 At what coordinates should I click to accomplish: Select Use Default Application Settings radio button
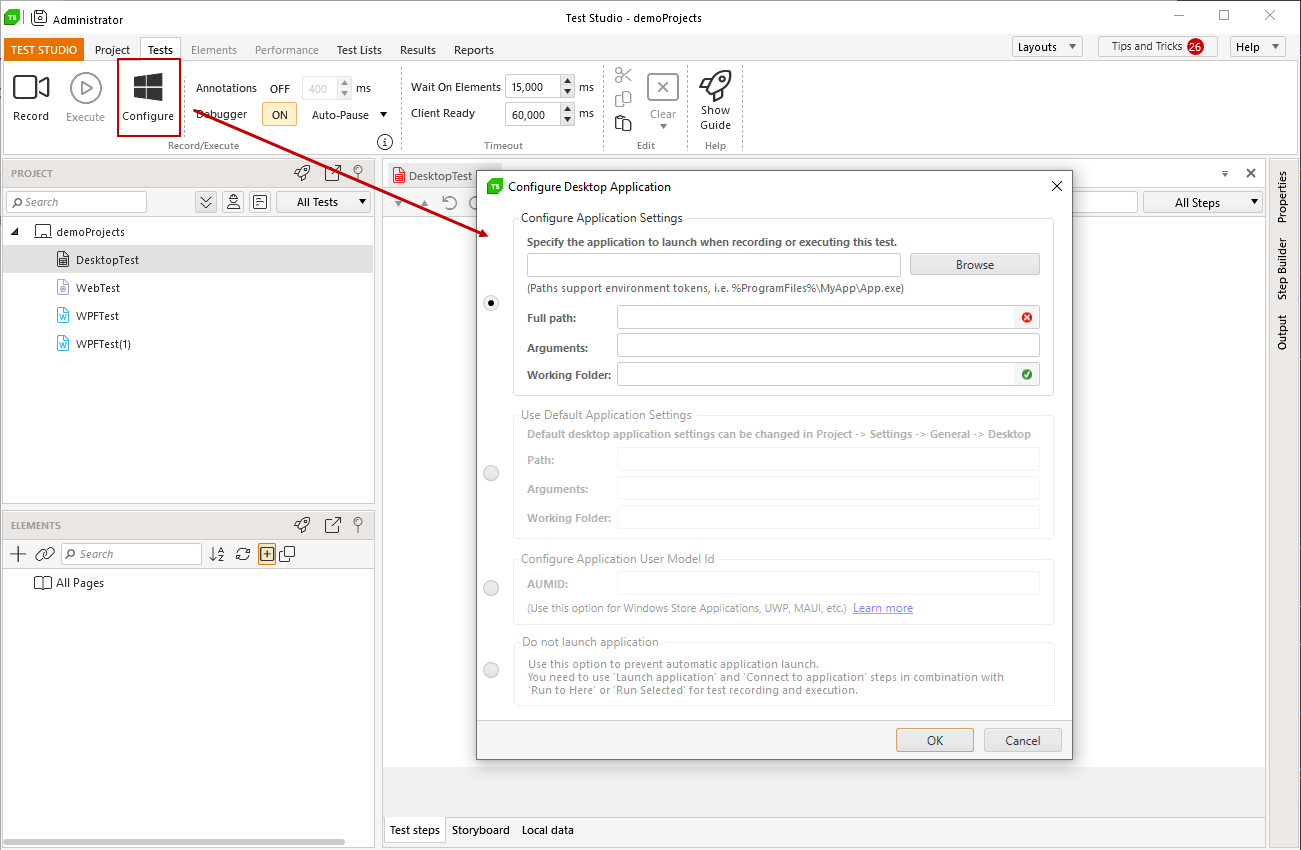[491, 473]
